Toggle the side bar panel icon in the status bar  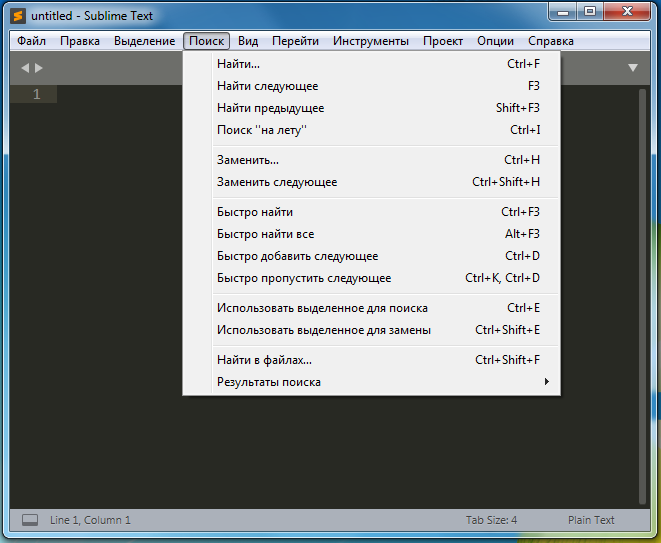point(30,520)
